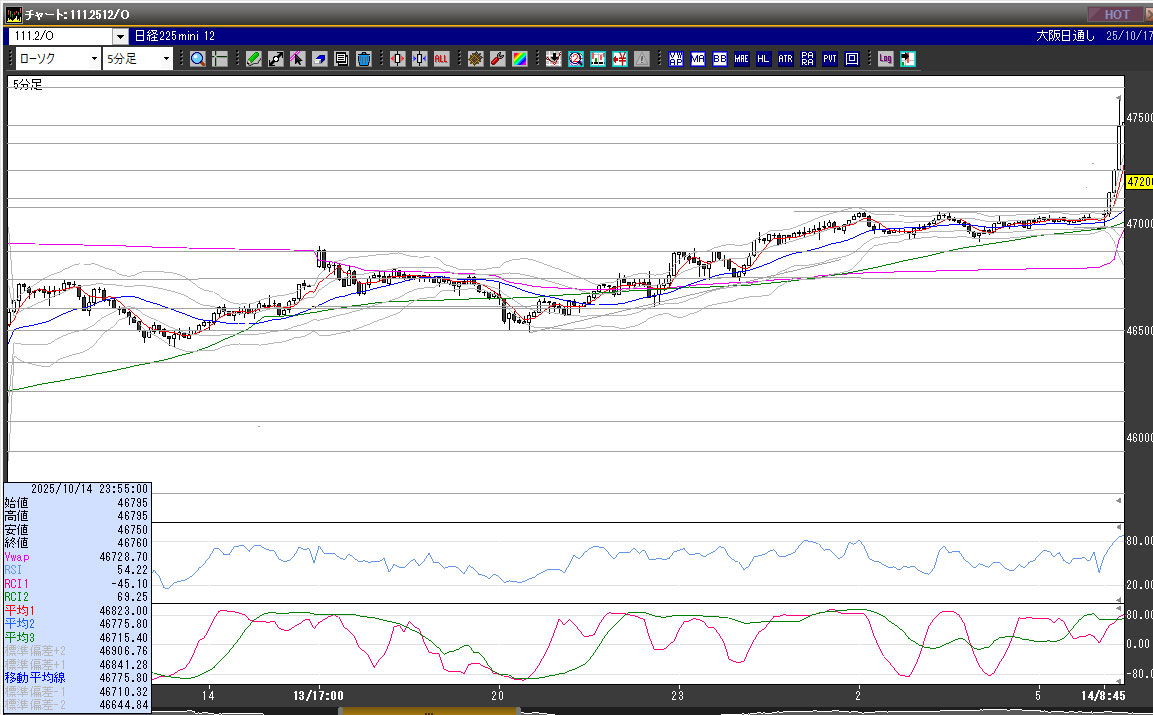Click the horizontal scrollbar thumb at bottom
This screenshot has height=715, width=1153.
(x=430, y=711)
